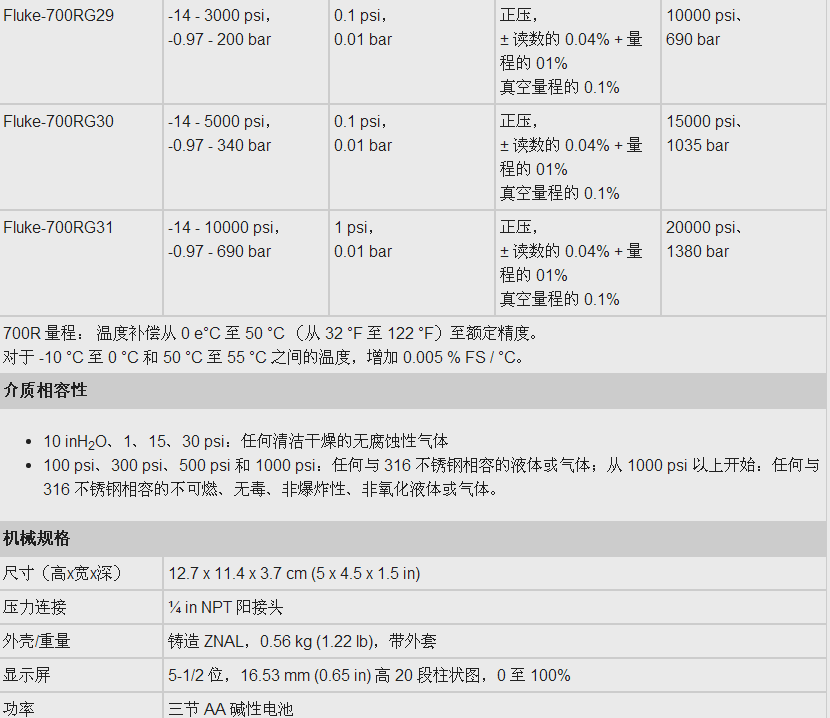Image resolution: width=830 pixels, height=718 pixels.
Task: Click the 铸造 ZNAL weight value
Action: pos(302,642)
